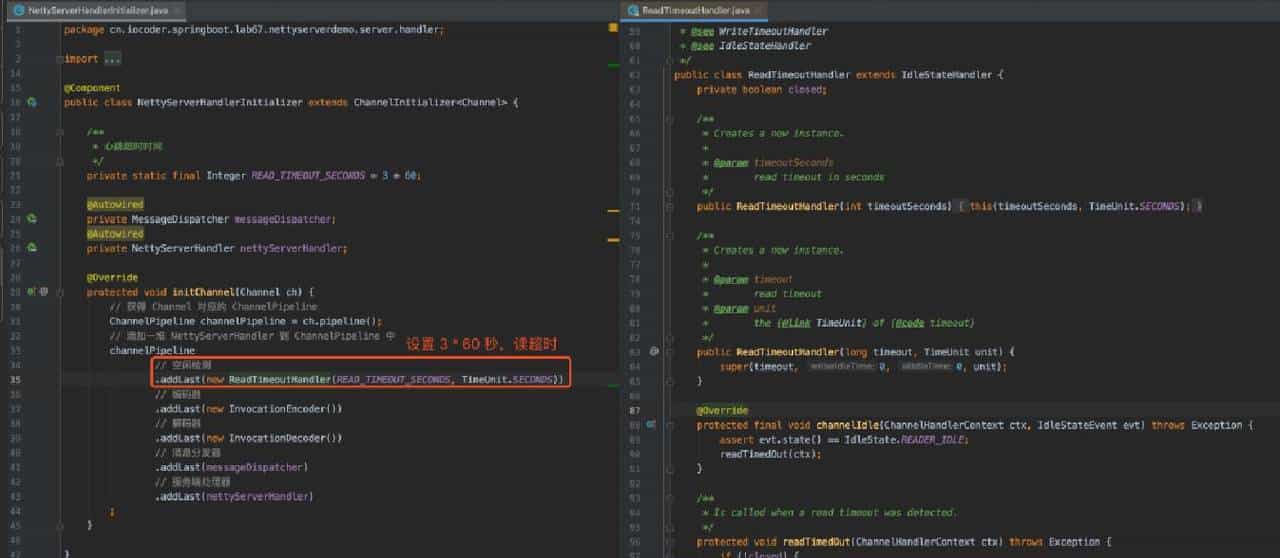Click line number 35 in left gutter
Screen dimensions: 1280x558
14,380
